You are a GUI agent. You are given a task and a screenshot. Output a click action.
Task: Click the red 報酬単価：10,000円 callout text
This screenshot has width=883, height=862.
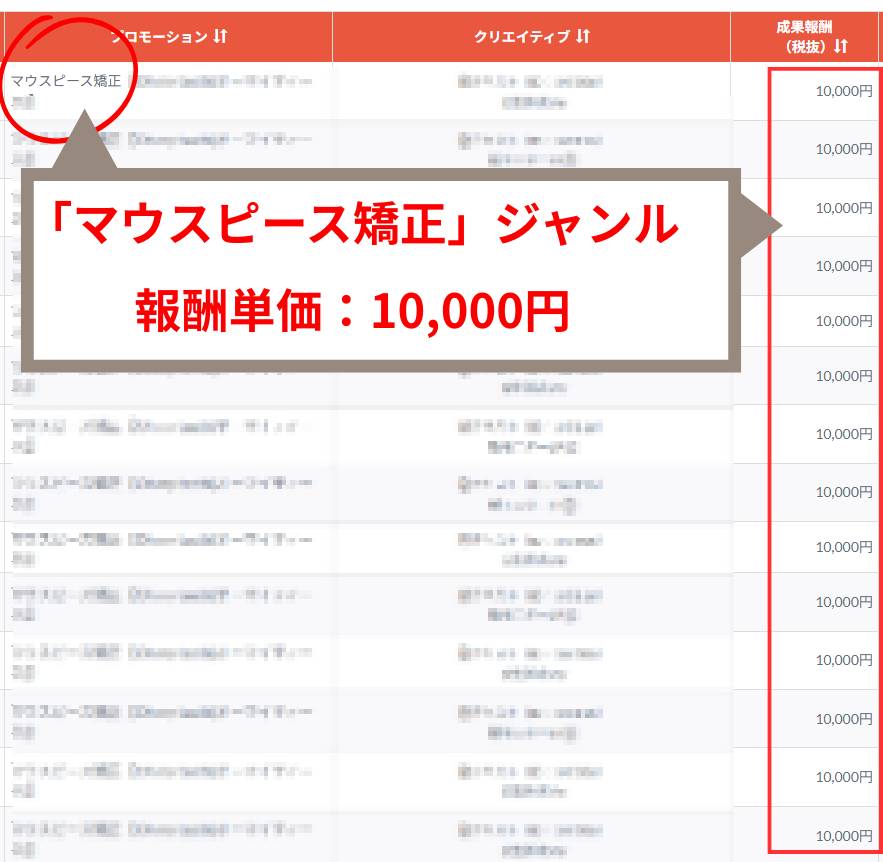click(352, 313)
